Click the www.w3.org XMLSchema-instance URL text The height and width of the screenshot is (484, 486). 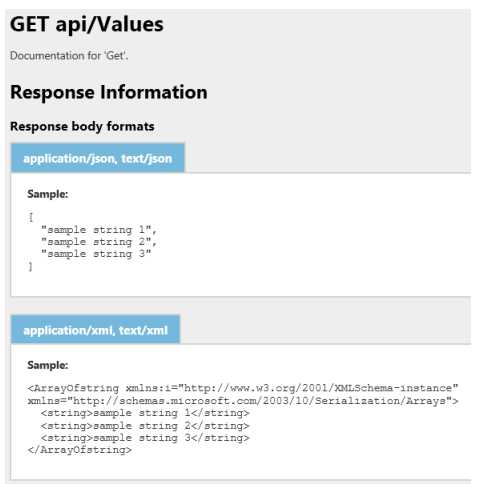318,388
